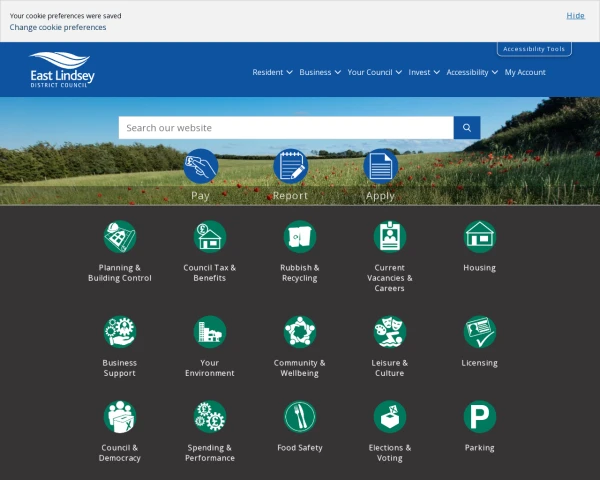
Task: Open the Rubbish & Recycling icon
Action: [300, 237]
